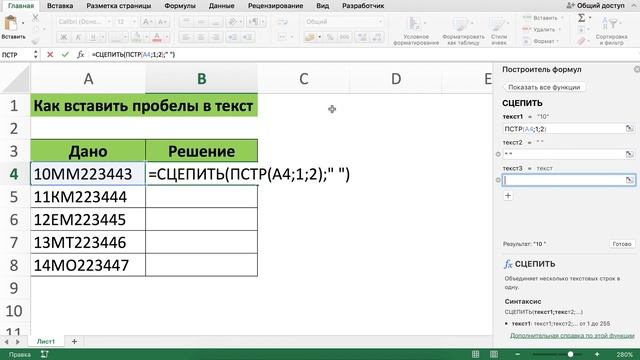This screenshot has height=360, width=640.
Task: Open the Format (Формат) cells dropdown
Action: 540,41
